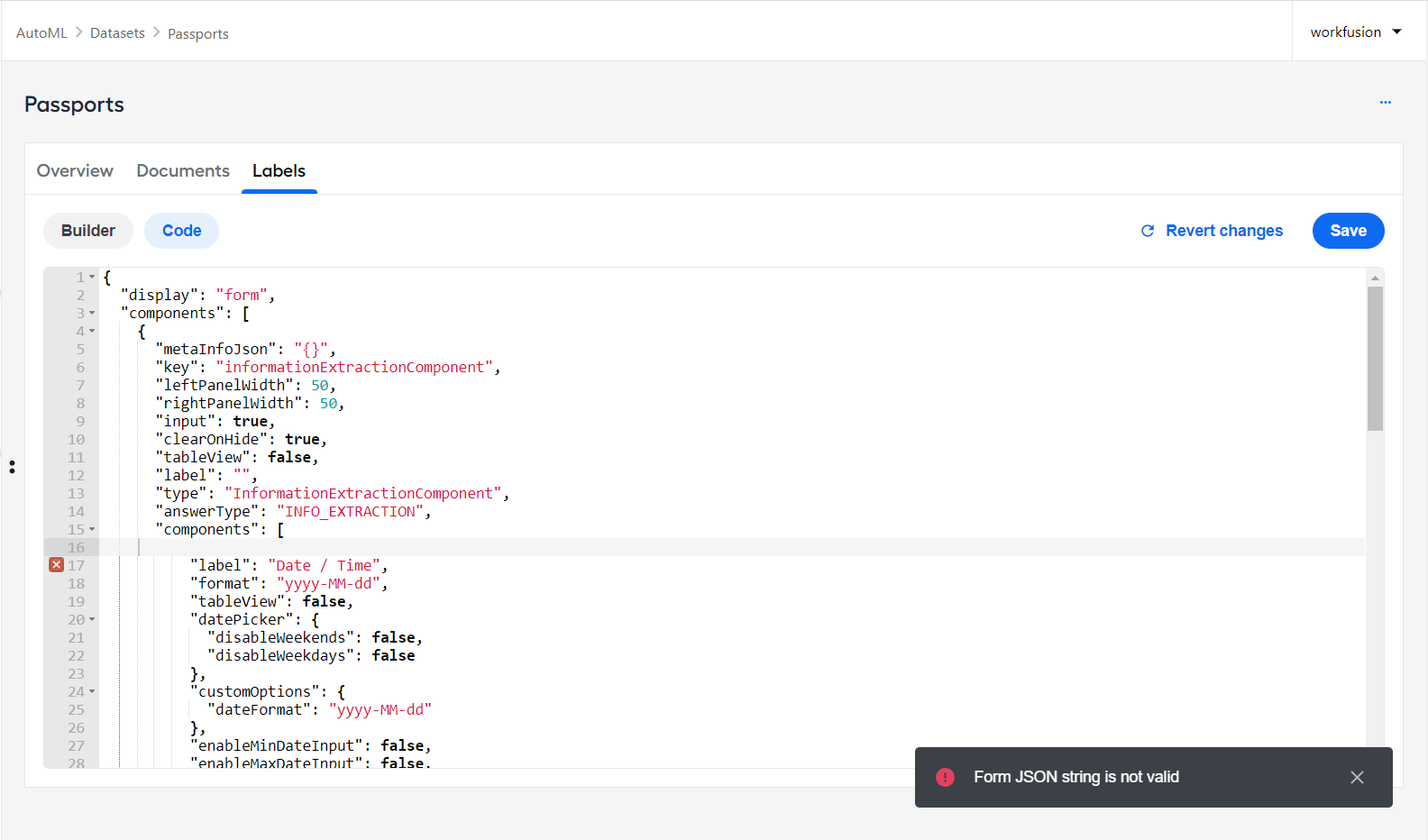Switch to Builder view
Viewport: 1428px width, 840px height.
88,231
